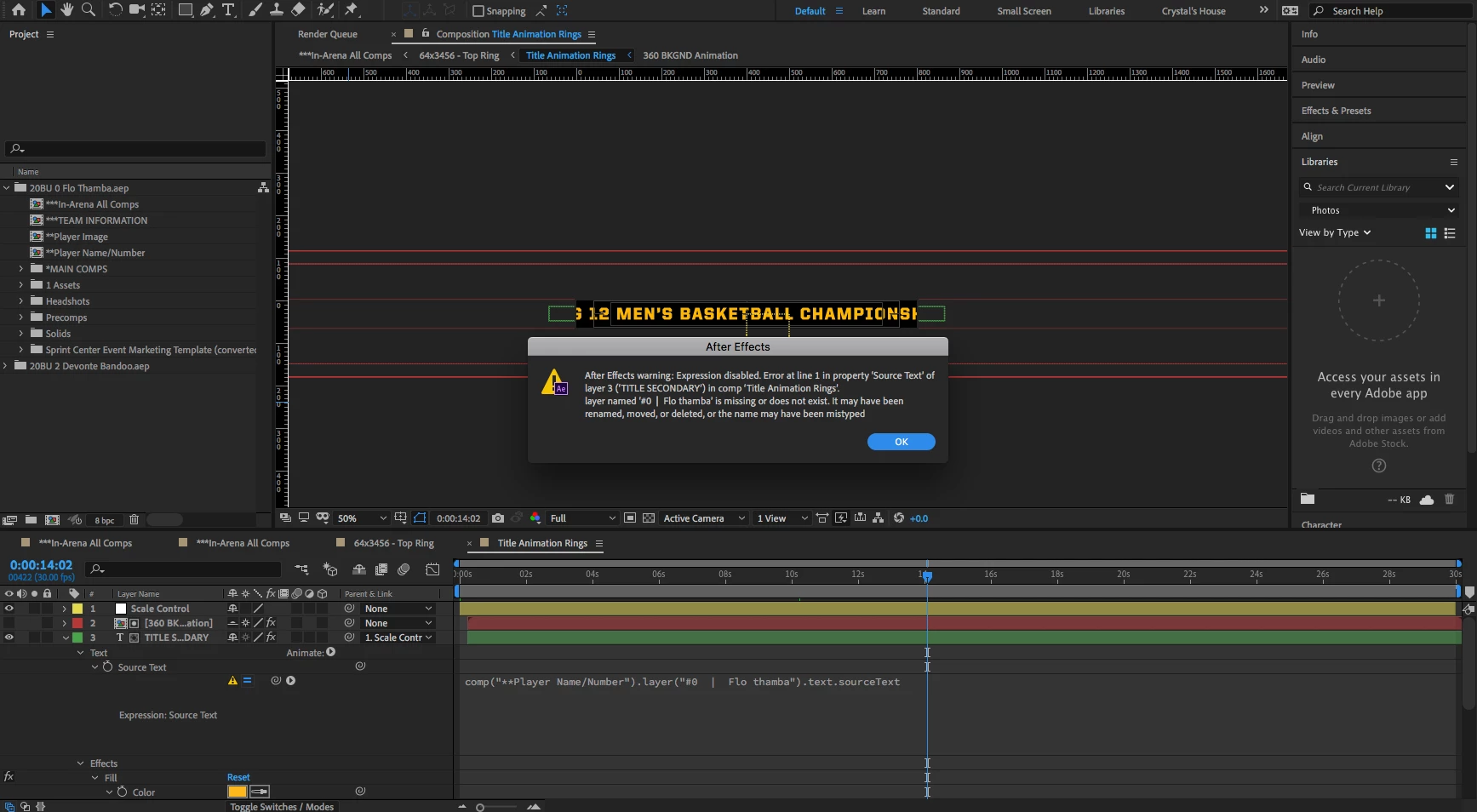Click Fast Previews icon in viewer footer
The width and height of the screenshot is (1477, 812).
pyautogui.click(x=841, y=518)
